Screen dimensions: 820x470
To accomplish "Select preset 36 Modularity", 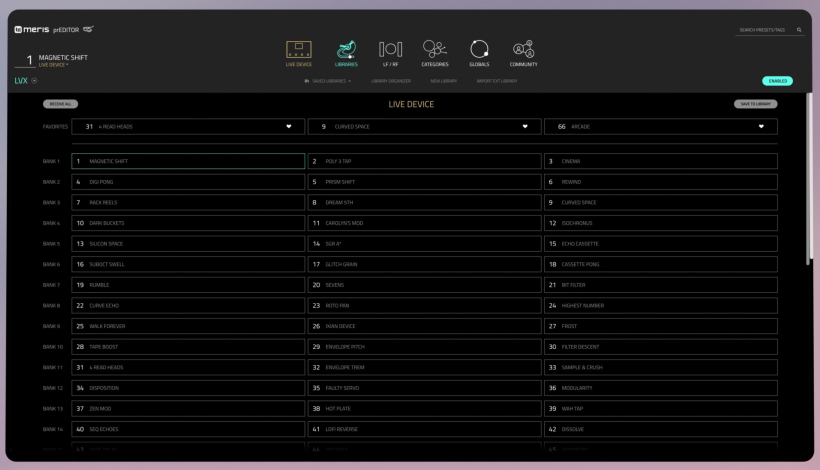I will pos(660,388).
